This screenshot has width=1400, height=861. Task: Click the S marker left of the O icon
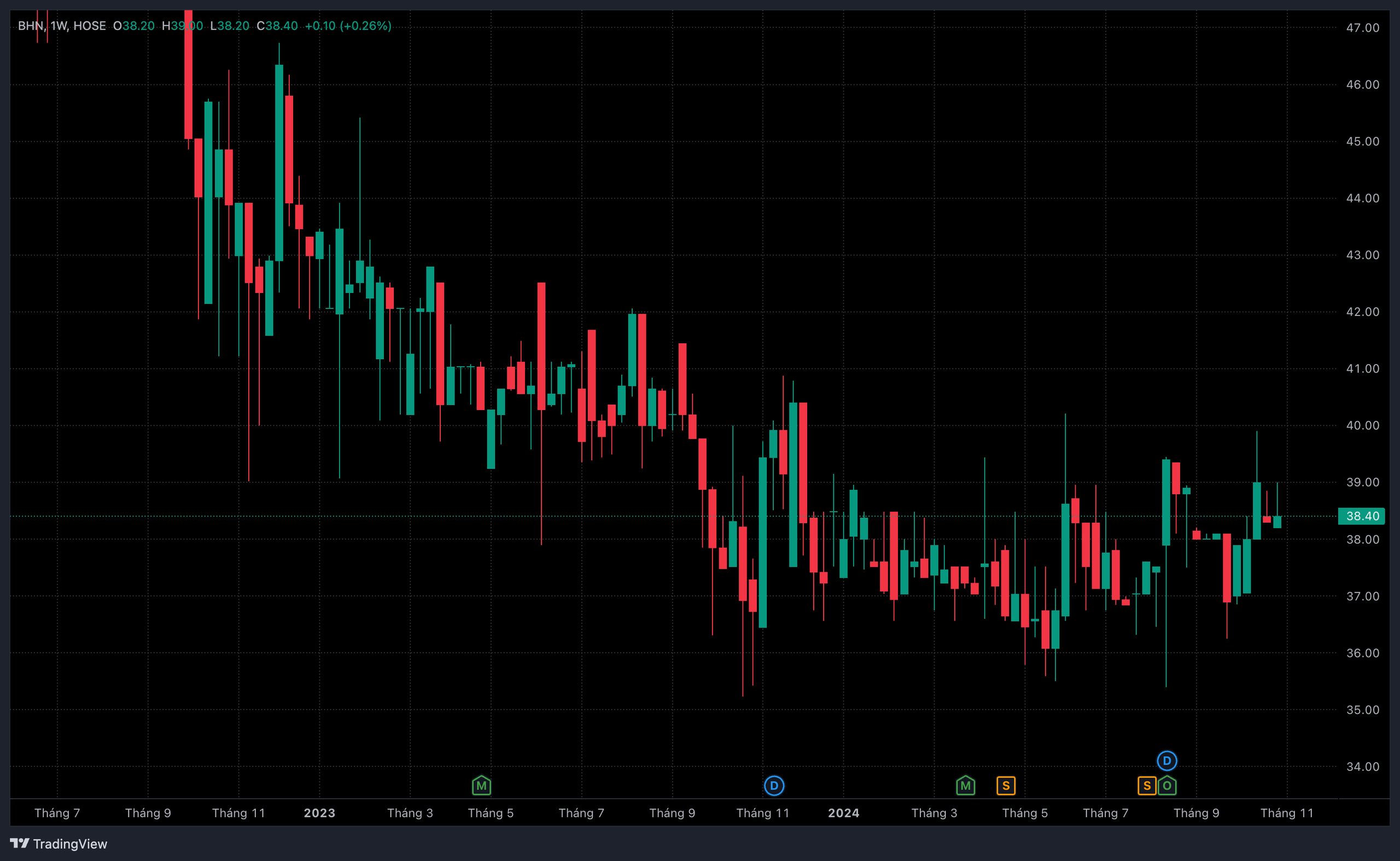[1147, 786]
